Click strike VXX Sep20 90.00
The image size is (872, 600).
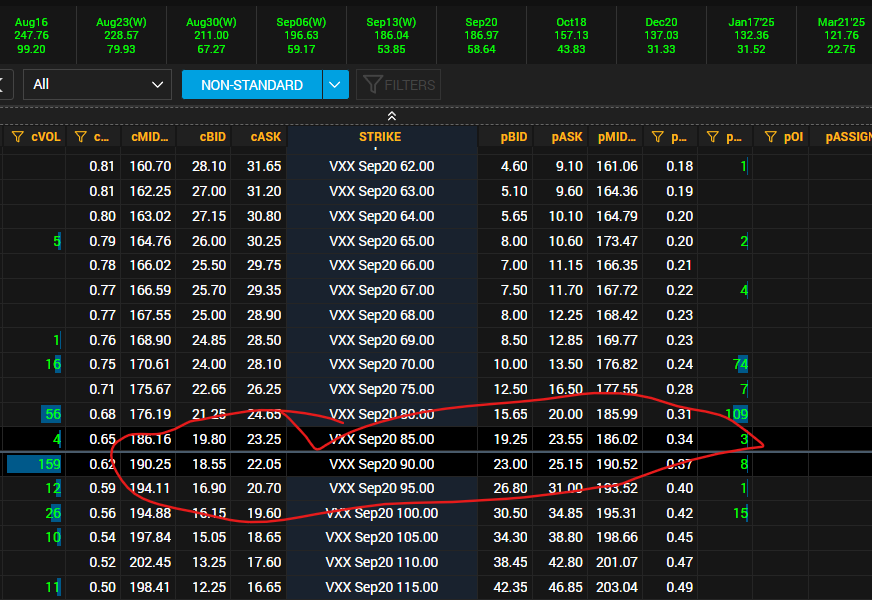[x=382, y=464]
